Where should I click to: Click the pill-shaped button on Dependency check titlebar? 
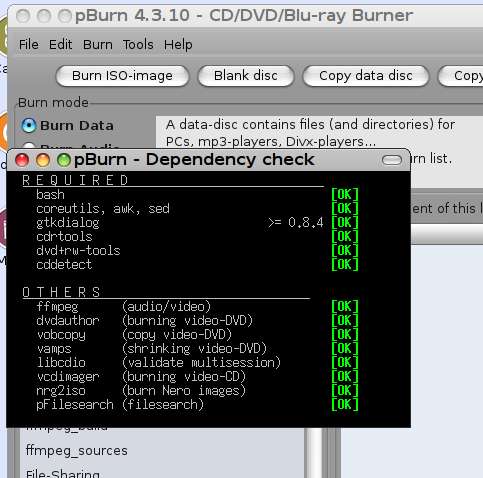392,160
